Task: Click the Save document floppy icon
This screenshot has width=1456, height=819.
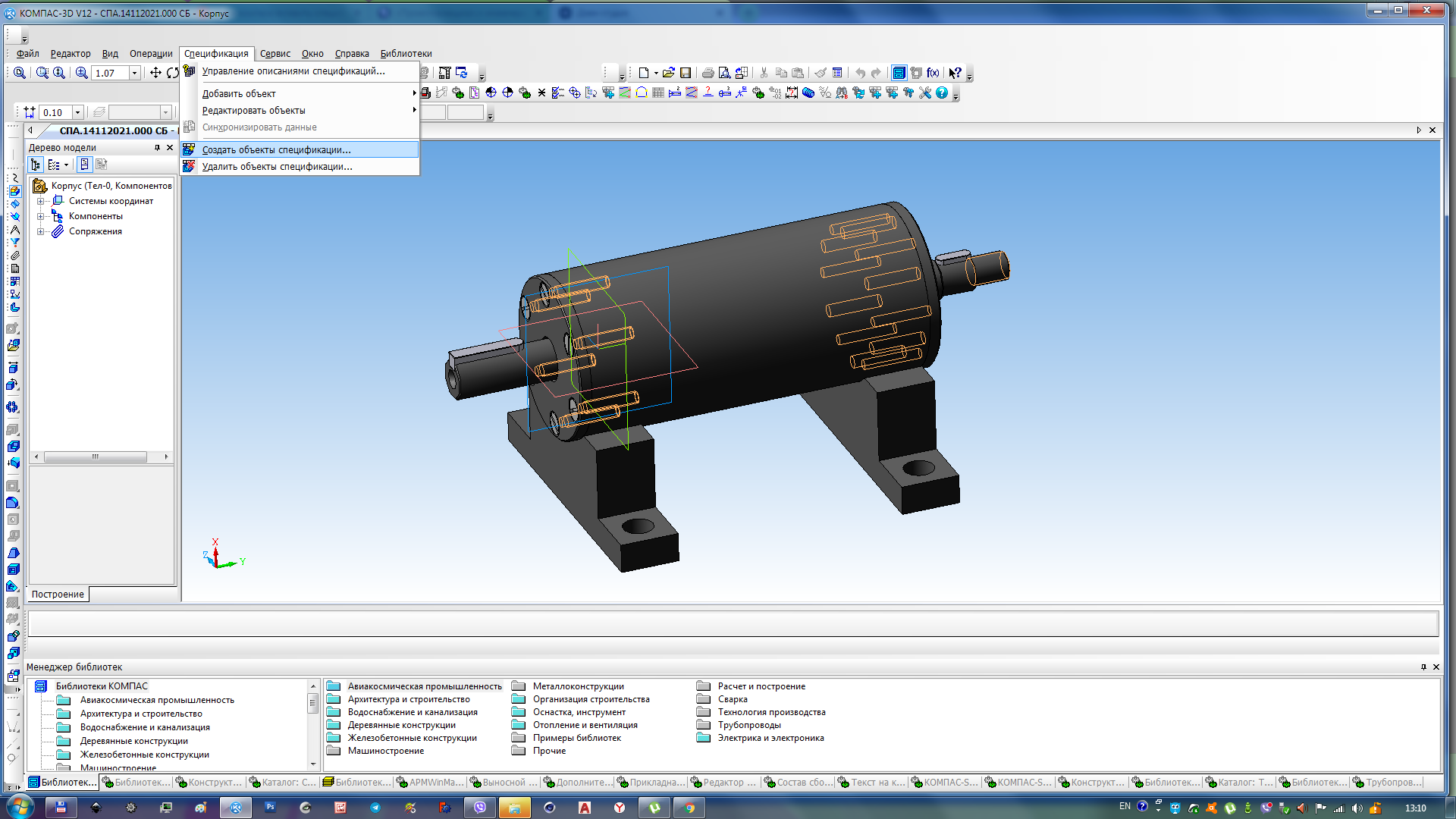Action: tap(686, 73)
